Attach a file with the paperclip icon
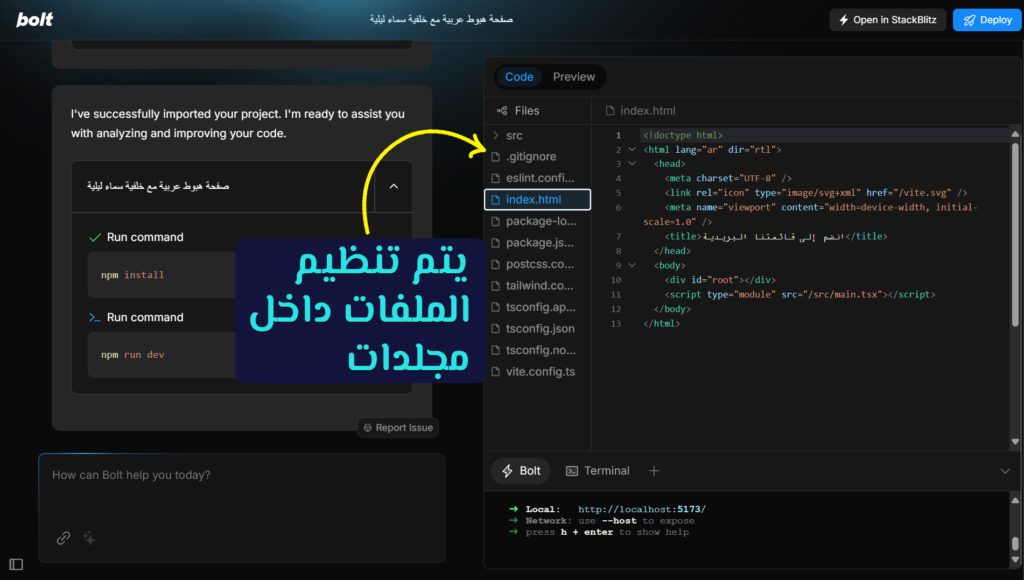The width and height of the screenshot is (1024, 580). 63,538
